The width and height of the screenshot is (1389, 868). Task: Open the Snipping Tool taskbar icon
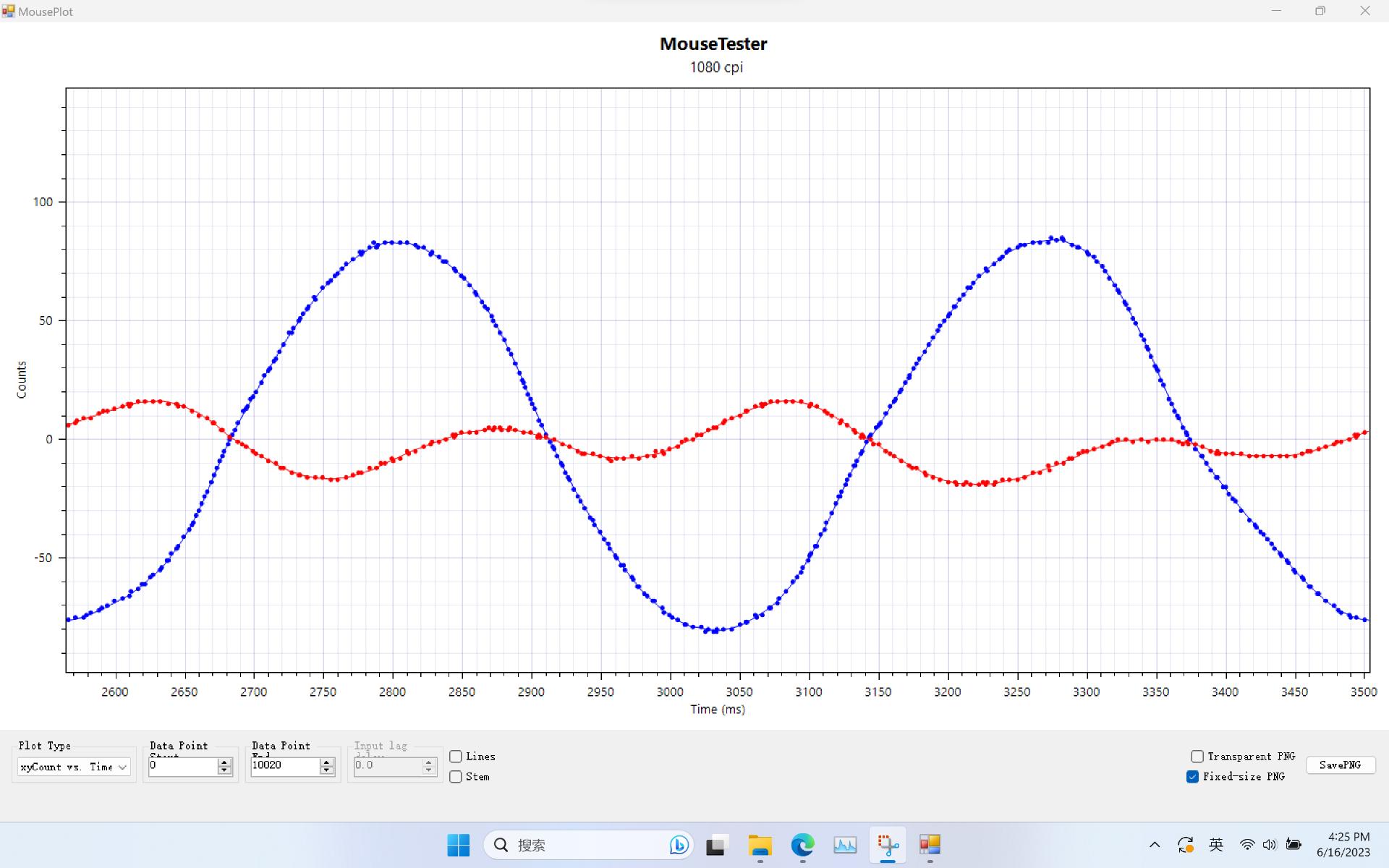point(888,845)
